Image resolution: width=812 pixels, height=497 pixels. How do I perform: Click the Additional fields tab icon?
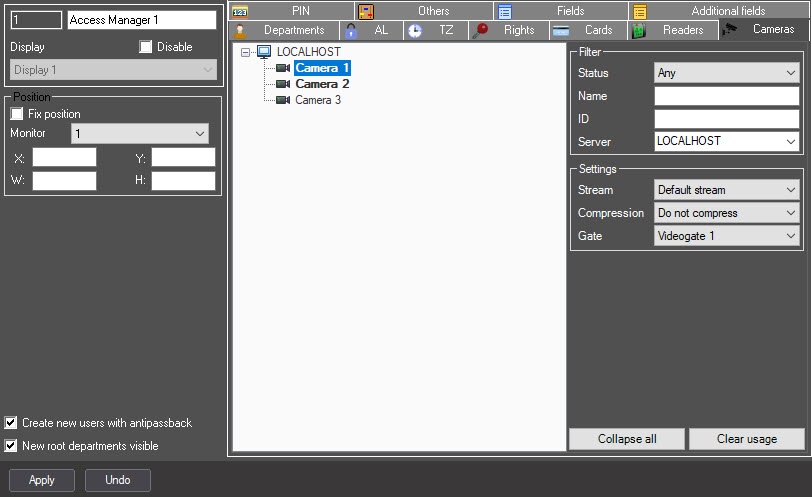640,11
